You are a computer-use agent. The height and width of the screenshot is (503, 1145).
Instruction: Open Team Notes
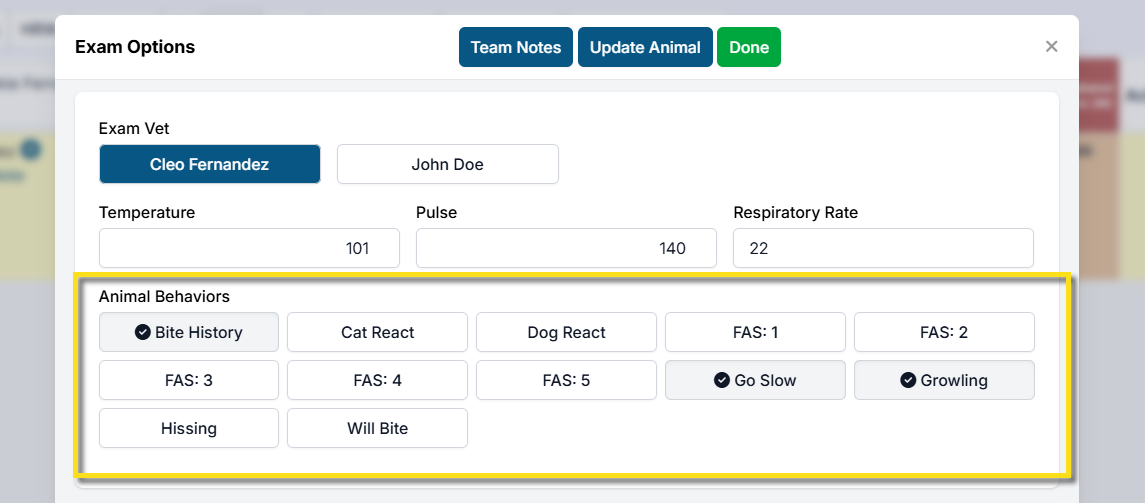(x=516, y=47)
